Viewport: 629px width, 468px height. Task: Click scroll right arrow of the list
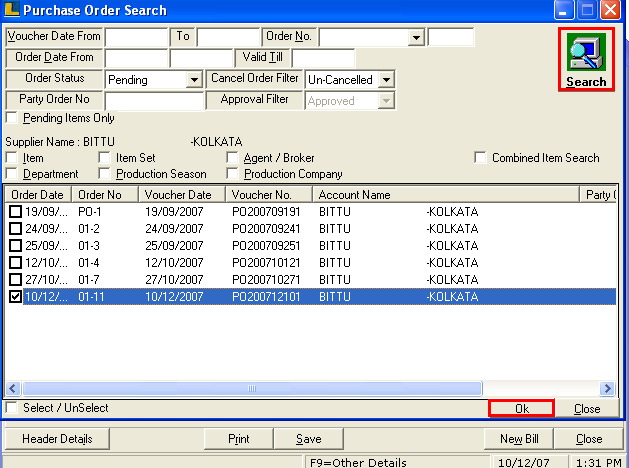click(607, 388)
